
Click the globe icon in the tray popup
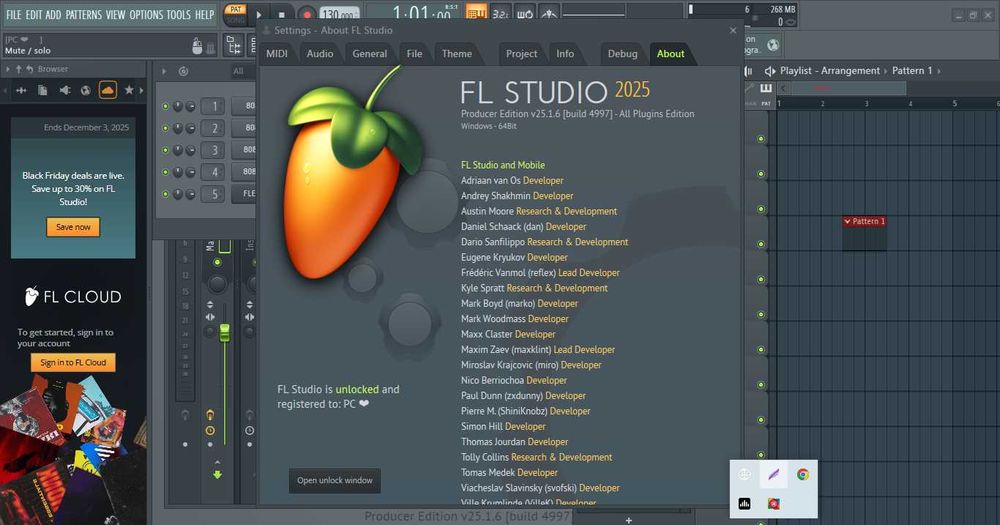coord(744,474)
